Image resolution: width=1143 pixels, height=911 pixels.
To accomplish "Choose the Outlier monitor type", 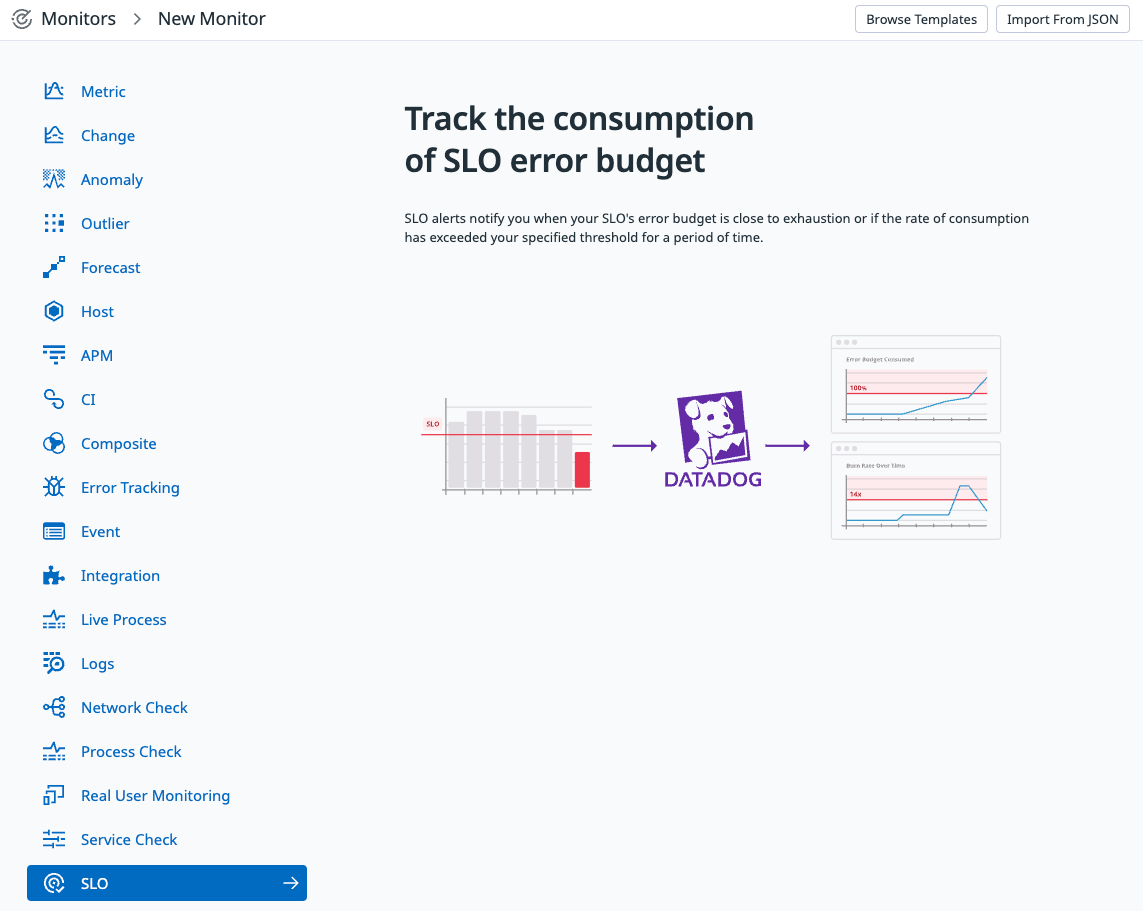I will [105, 224].
